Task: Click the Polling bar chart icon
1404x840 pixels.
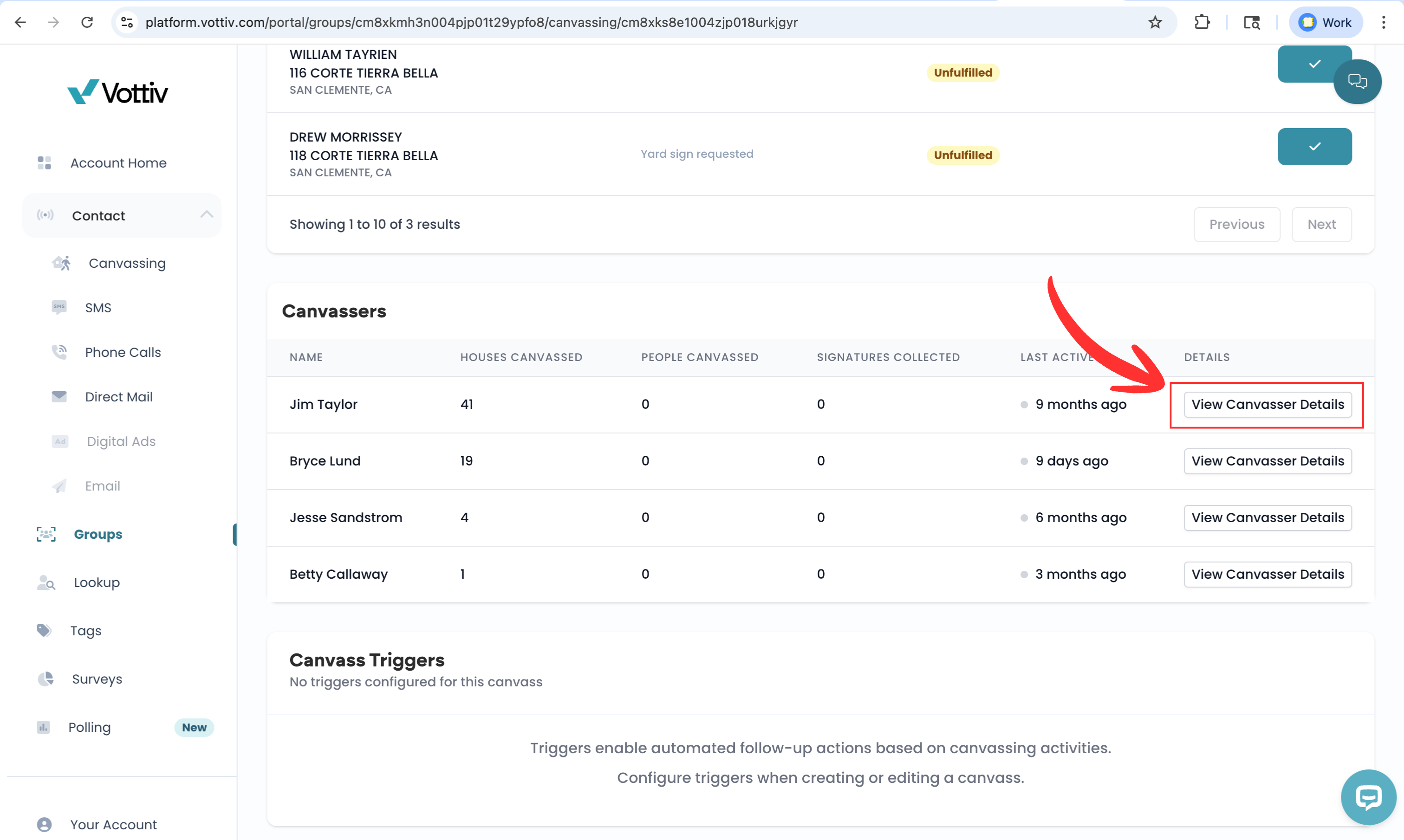Action: point(44,727)
